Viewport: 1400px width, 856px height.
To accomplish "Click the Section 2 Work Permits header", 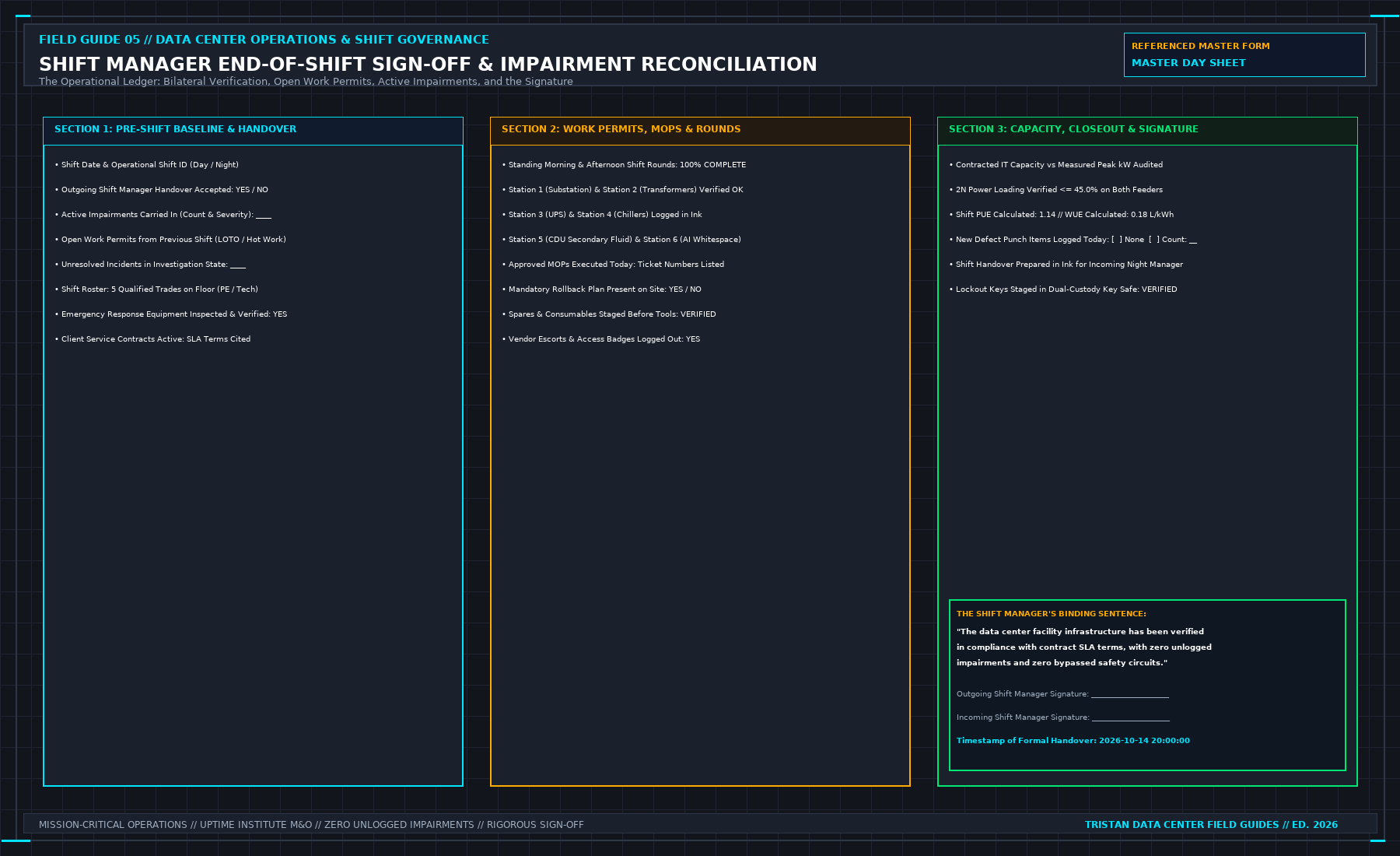I will click(700, 131).
